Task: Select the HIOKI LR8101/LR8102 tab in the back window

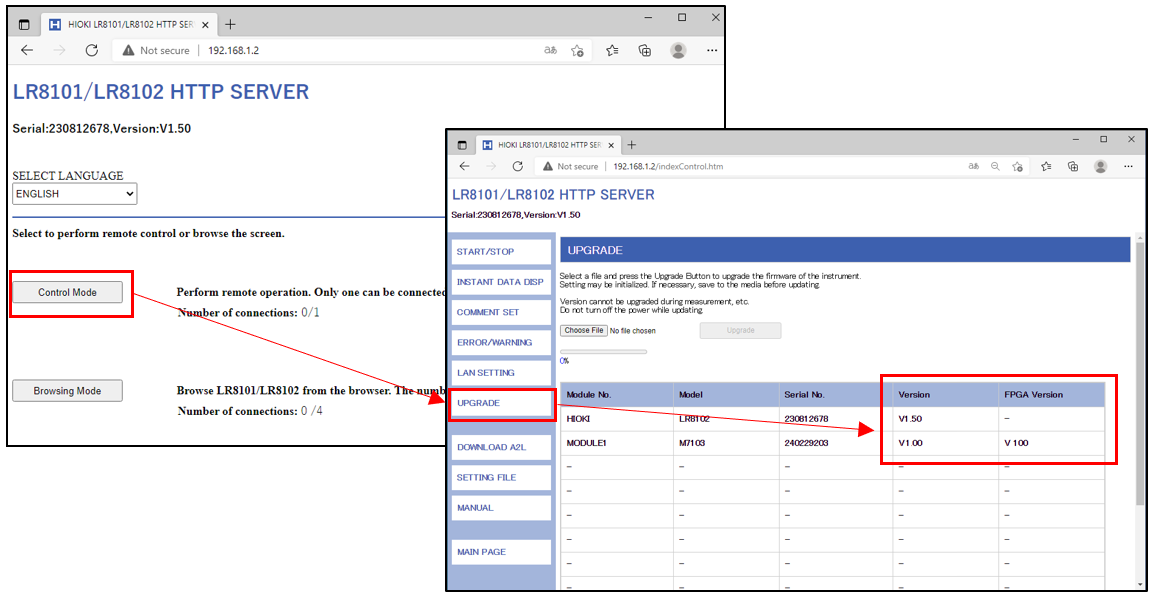Action: coord(130,24)
